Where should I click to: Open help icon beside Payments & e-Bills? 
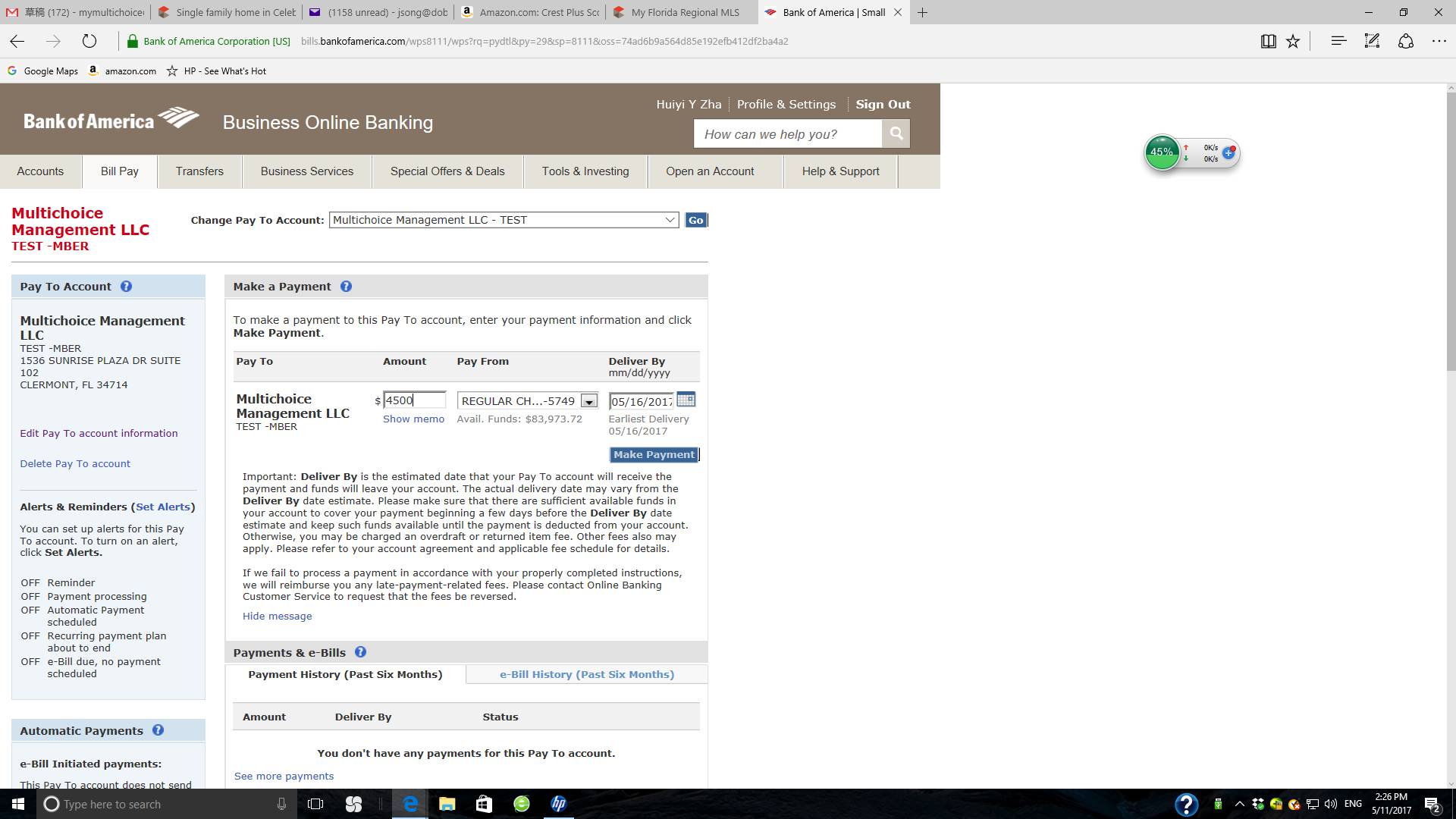pos(360,652)
